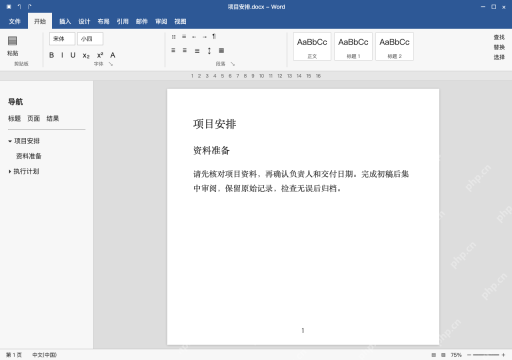
Task: Select 资料准备 in navigation tree
Action: [29, 156]
